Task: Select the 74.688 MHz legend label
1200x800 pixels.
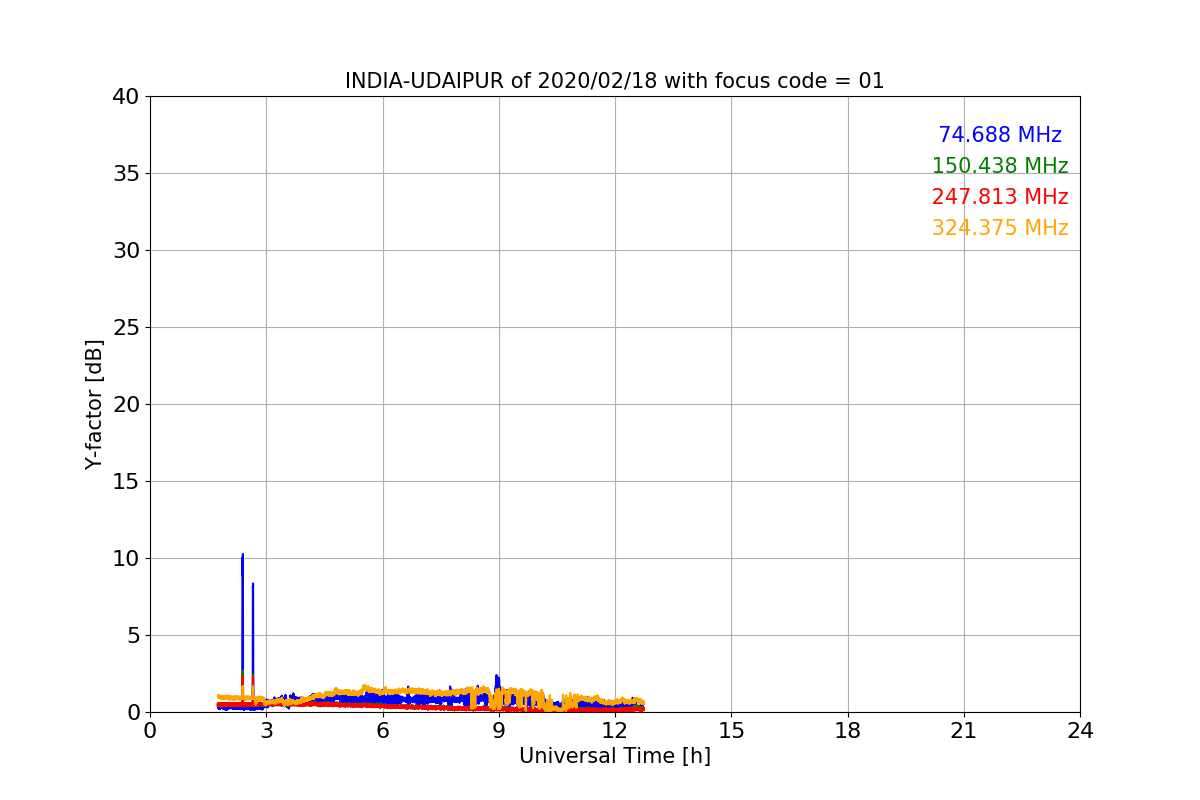Action: point(1000,135)
